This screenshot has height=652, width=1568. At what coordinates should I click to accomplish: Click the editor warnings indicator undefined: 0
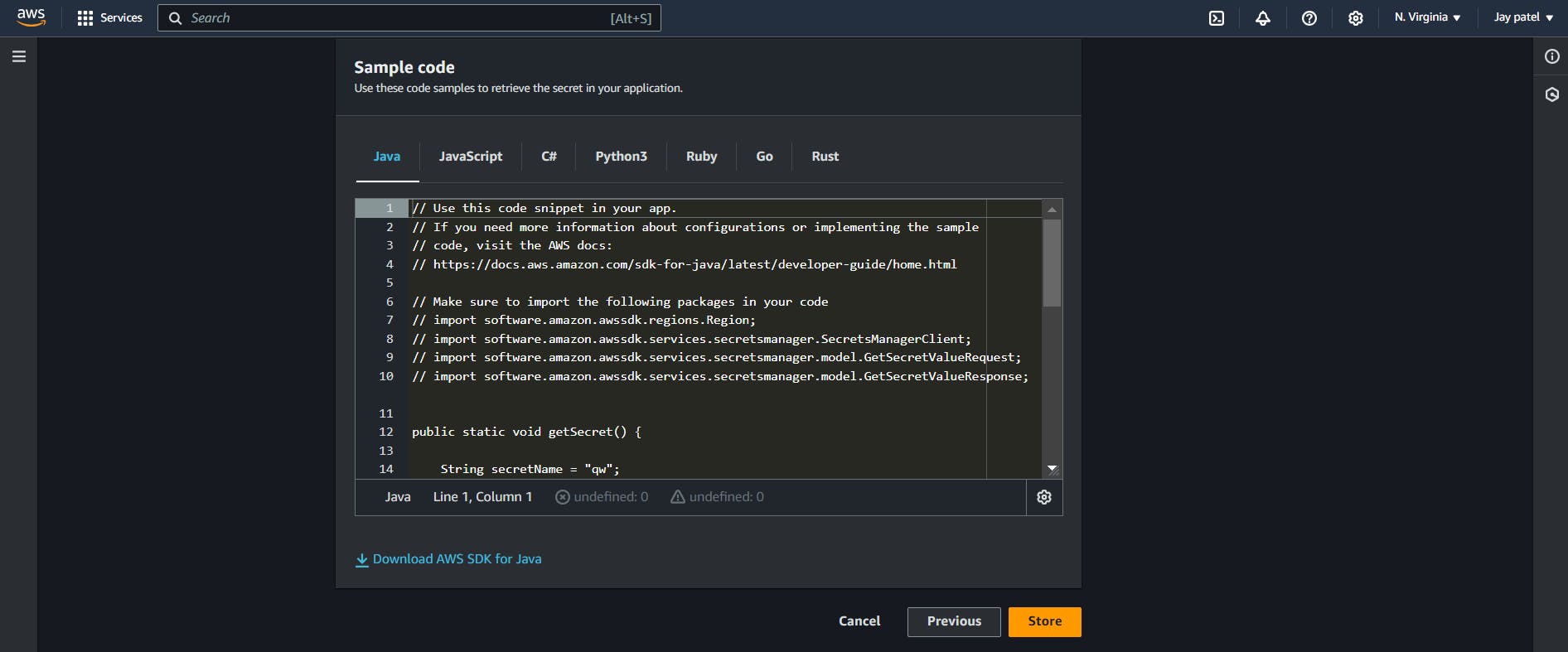click(x=717, y=497)
